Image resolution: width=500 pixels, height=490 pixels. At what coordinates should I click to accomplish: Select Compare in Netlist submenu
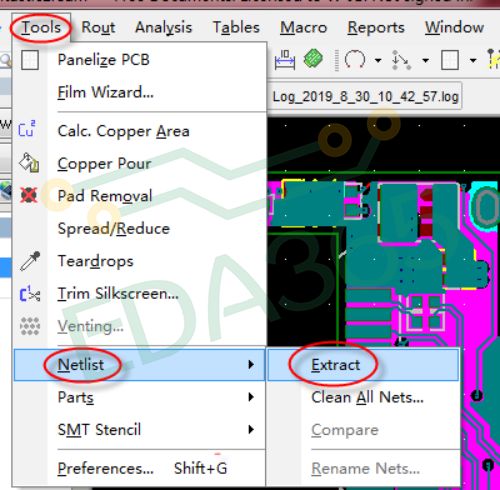click(x=363, y=430)
